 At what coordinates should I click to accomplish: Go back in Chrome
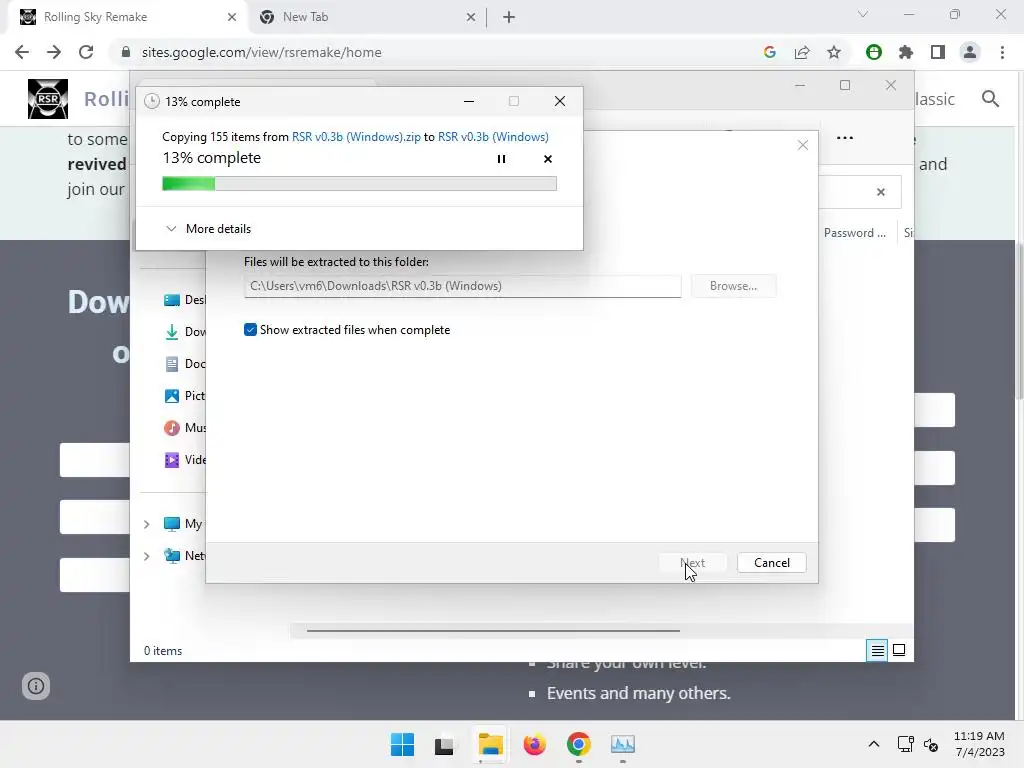(22, 52)
